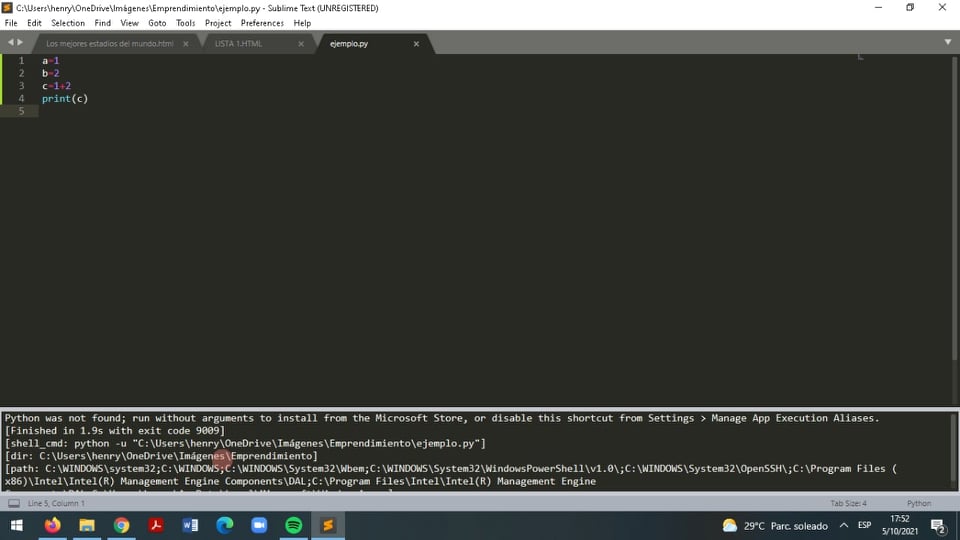Close the ejemplo.py tab
Screen dimensions: 960x540
click(416, 44)
